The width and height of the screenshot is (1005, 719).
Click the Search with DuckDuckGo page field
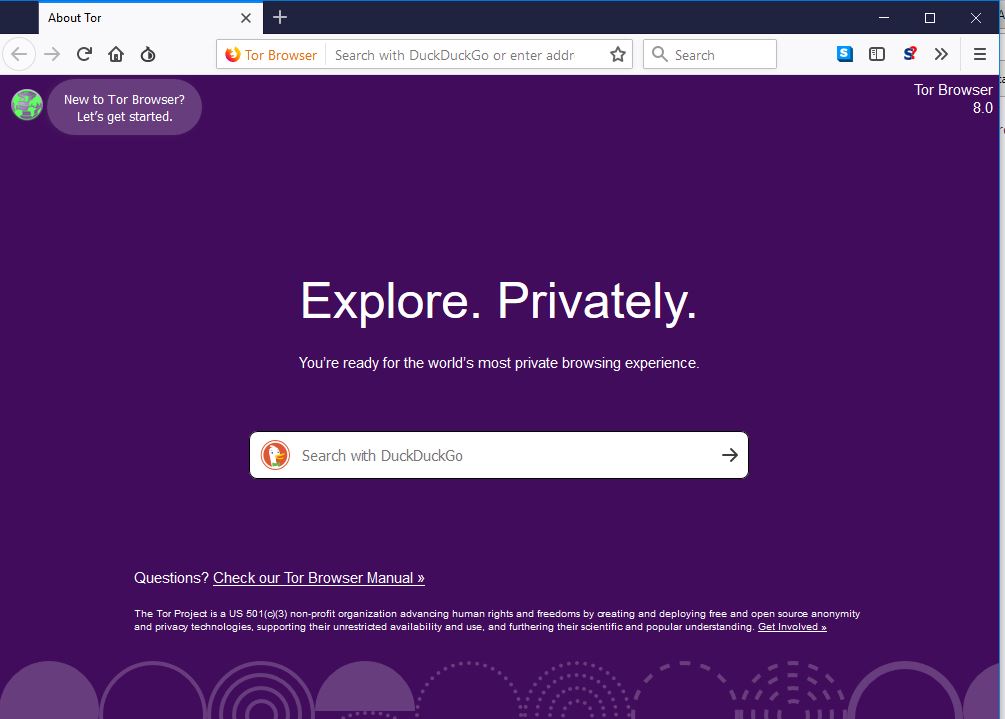click(499, 456)
